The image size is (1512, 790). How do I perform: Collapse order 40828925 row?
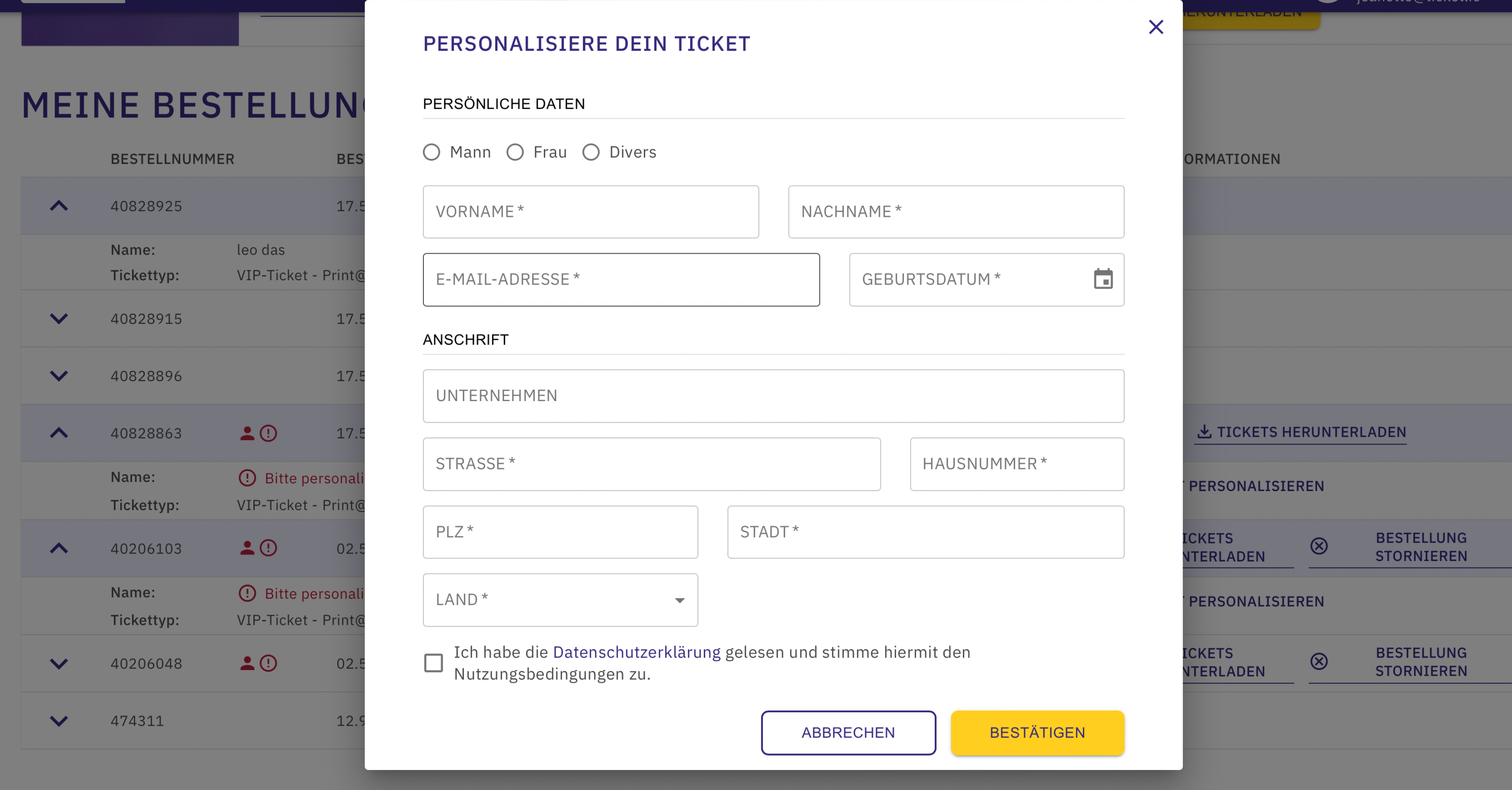(x=59, y=206)
